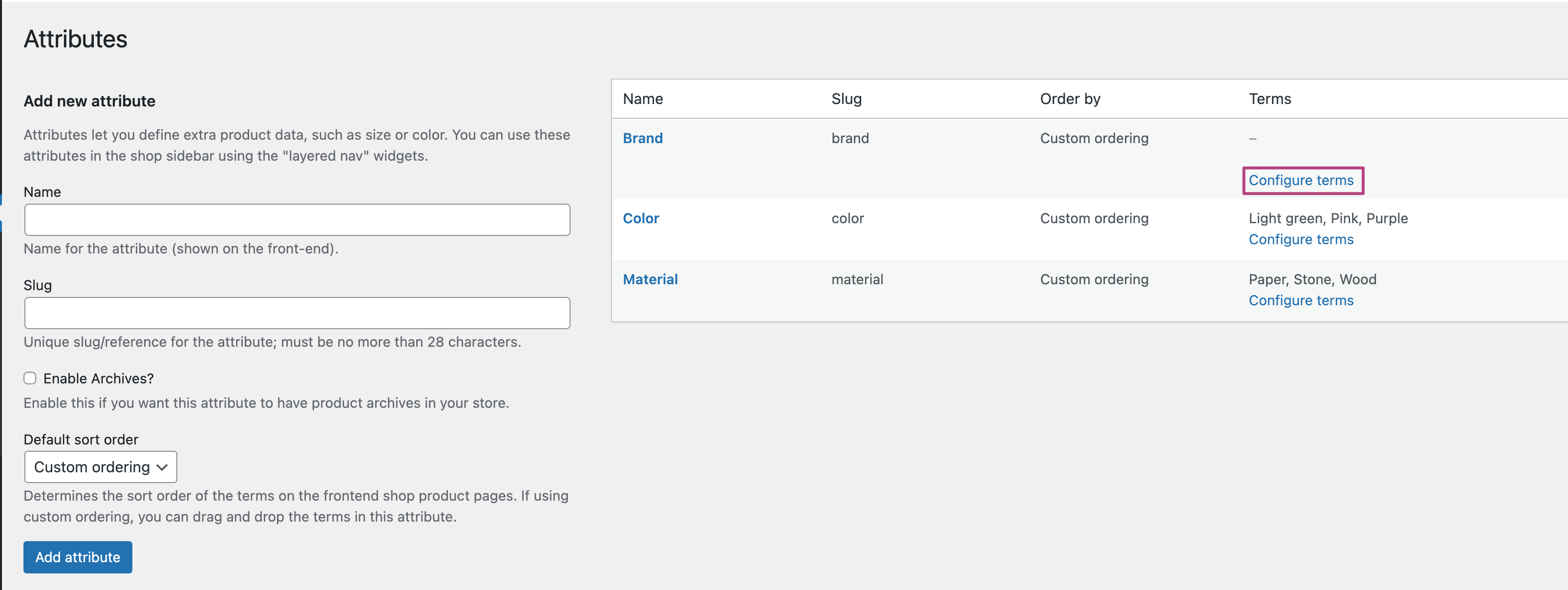1568x590 pixels.
Task: Click Light green, Pink, Purple terms text
Action: [x=1328, y=218]
